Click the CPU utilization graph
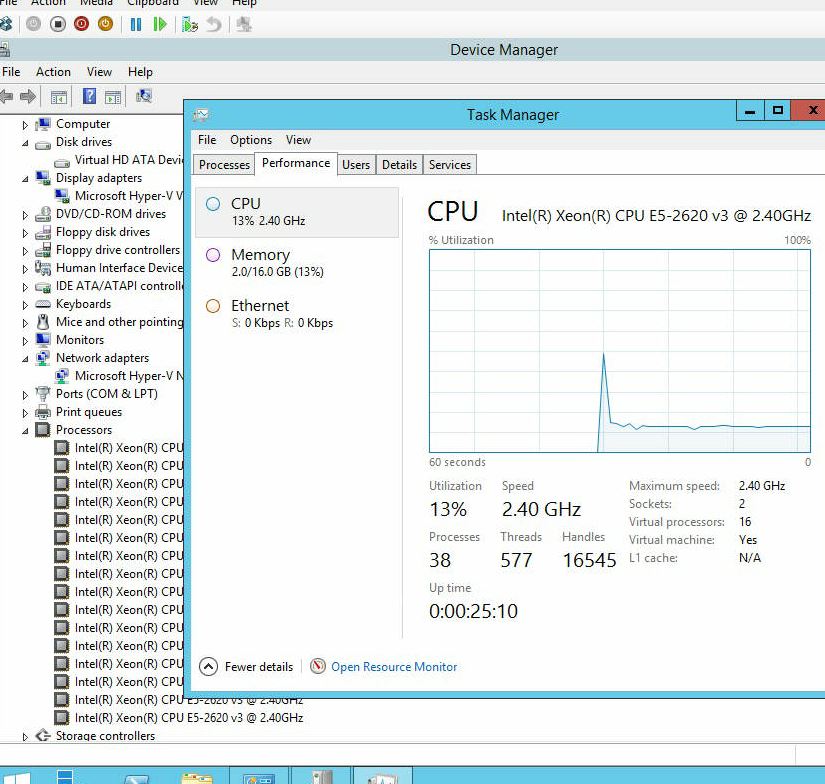The height and width of the screenshot is (784, 825). pos(620,351)
